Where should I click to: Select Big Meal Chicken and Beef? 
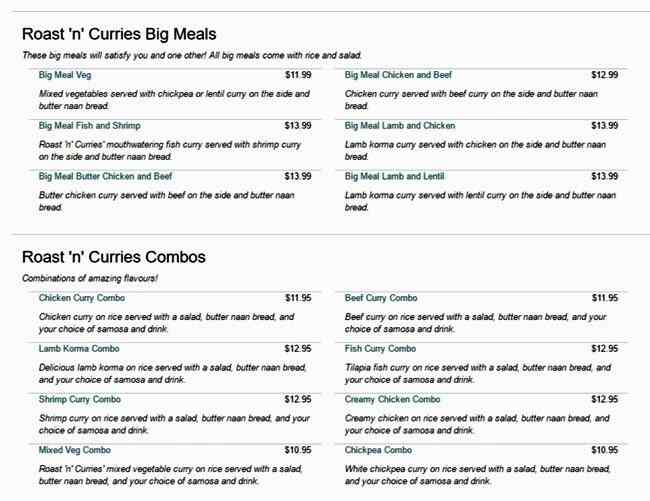click(398, 75)
